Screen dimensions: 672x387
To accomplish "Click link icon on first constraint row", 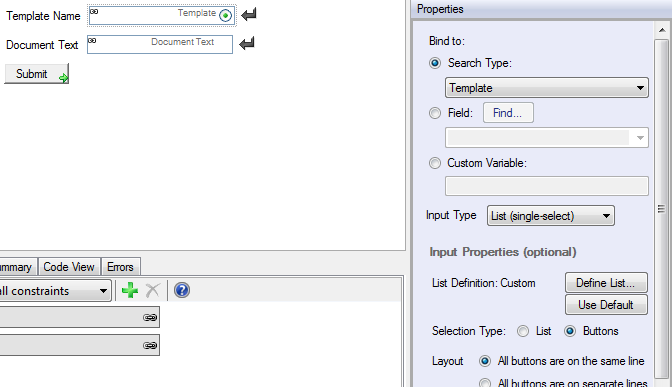I will (150, 318).
